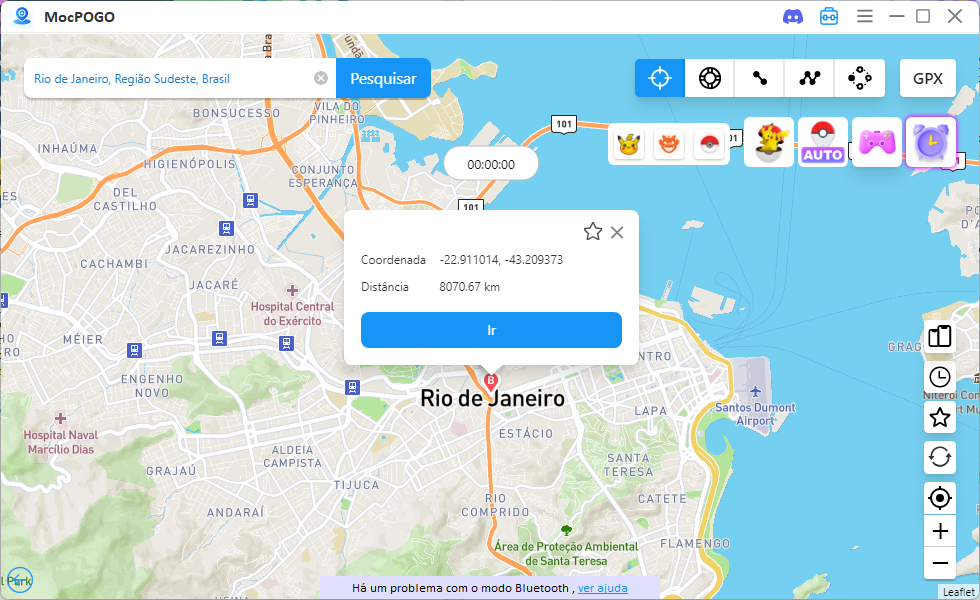
Task: Click the Hospital Central do Exército label
Action: [x=292, y=314]
